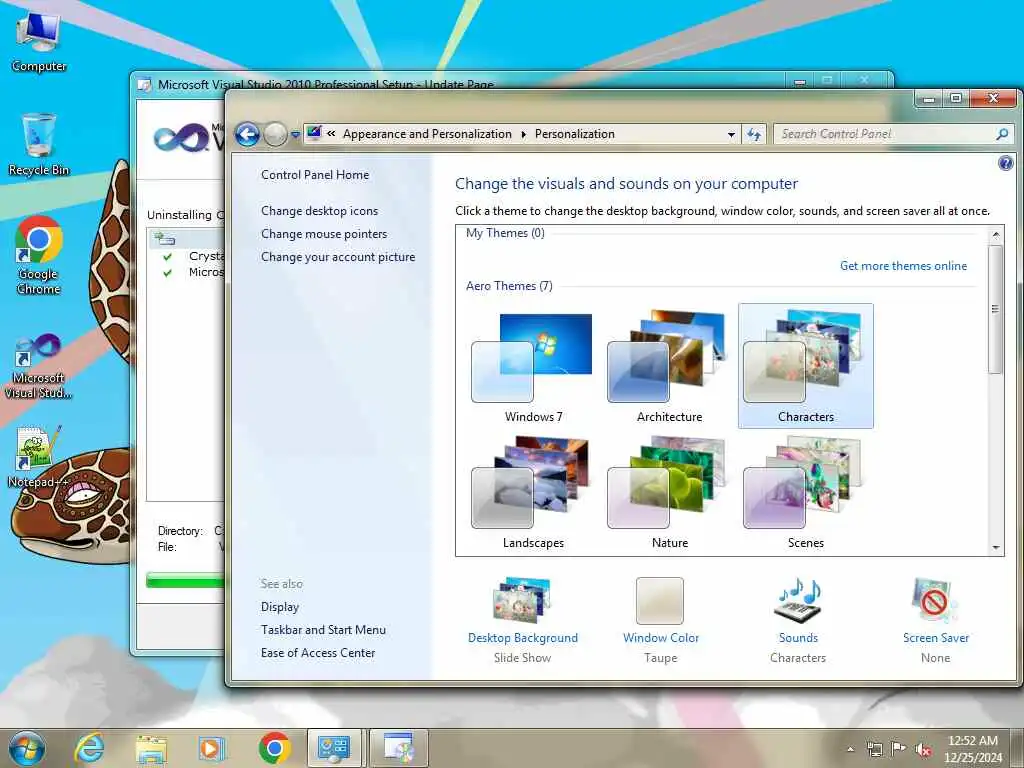This screenshot has height=768, width=1024.
Task: Click the Back arrow in Personalization window
Action: point(248,135)
